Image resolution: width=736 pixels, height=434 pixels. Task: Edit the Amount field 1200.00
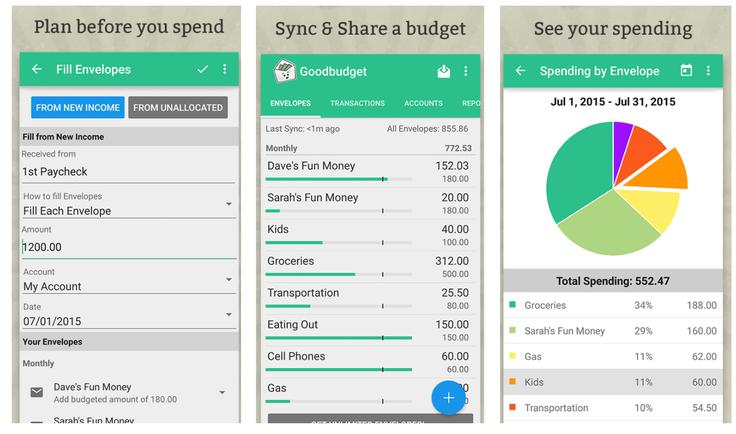(x=128, y=247)
